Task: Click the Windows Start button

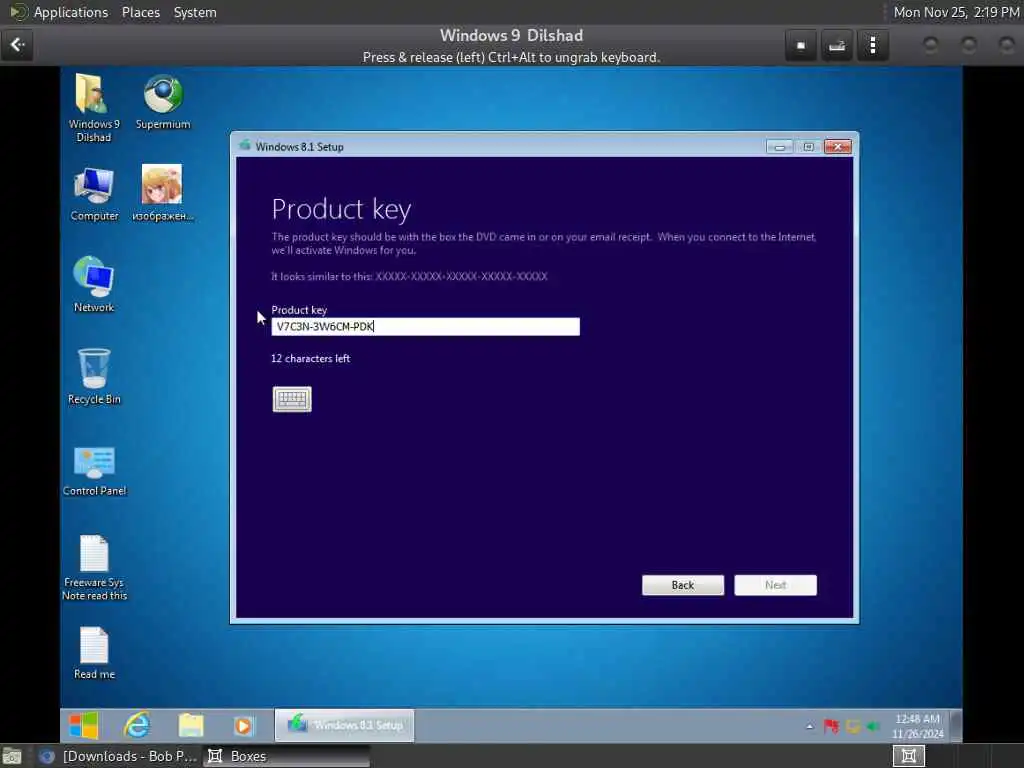Action: tap(84, 725)
